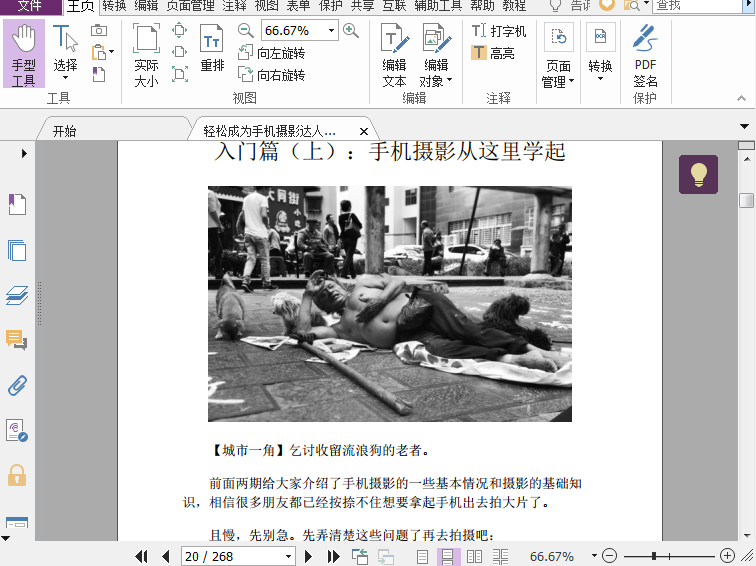Click the bookmark icon in the Tools group
756x566 pixels.
point(98,74)
